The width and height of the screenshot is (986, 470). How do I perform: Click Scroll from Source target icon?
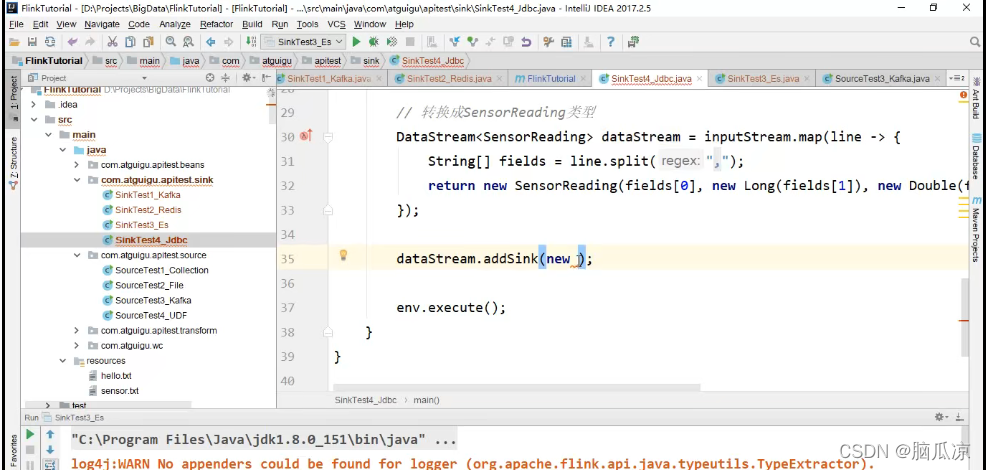coord(210,78)
